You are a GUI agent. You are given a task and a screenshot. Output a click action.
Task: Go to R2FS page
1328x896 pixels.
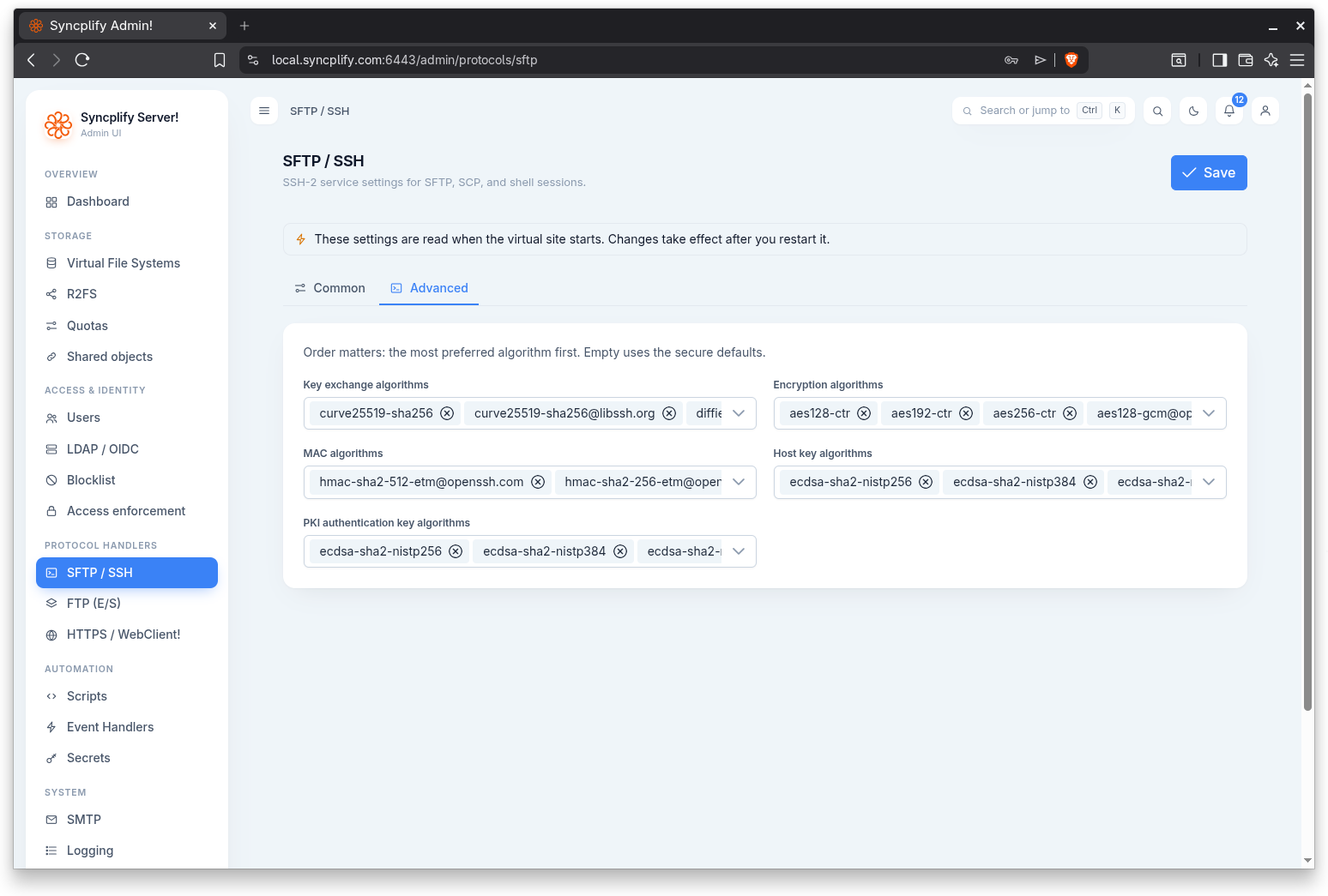[x=127, y=294]
